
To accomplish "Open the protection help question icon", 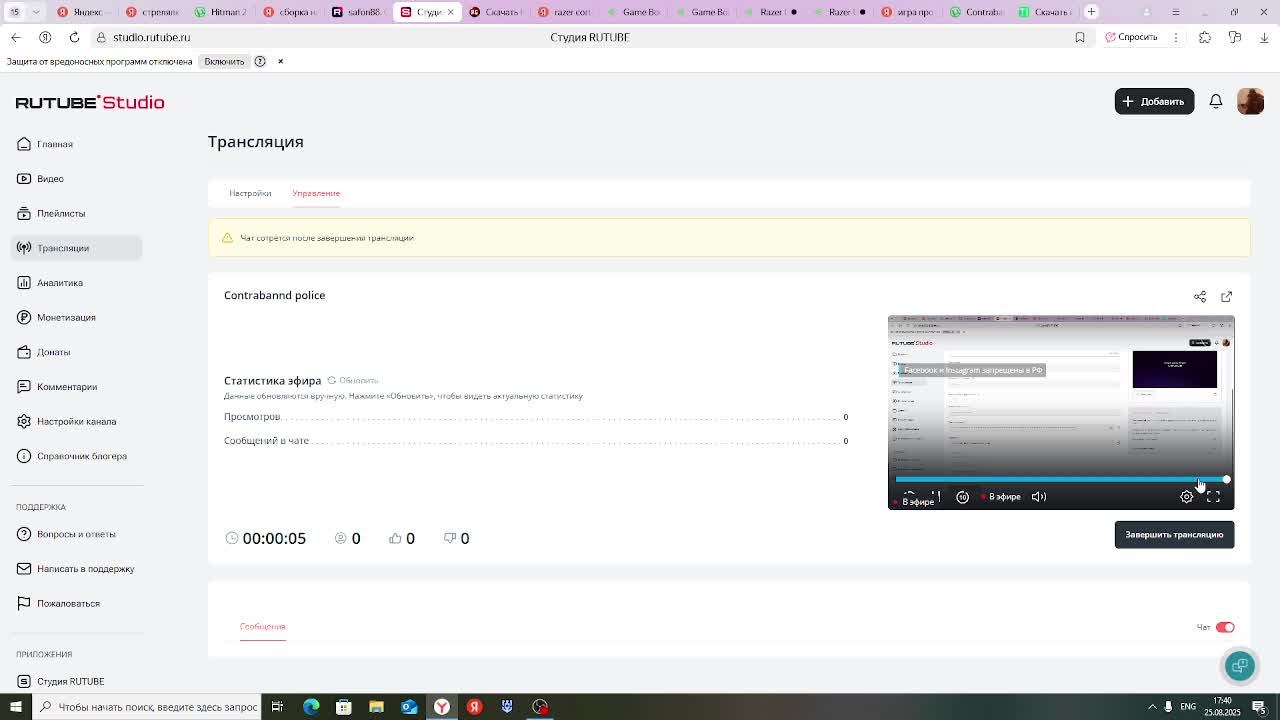I will (260, 61).
